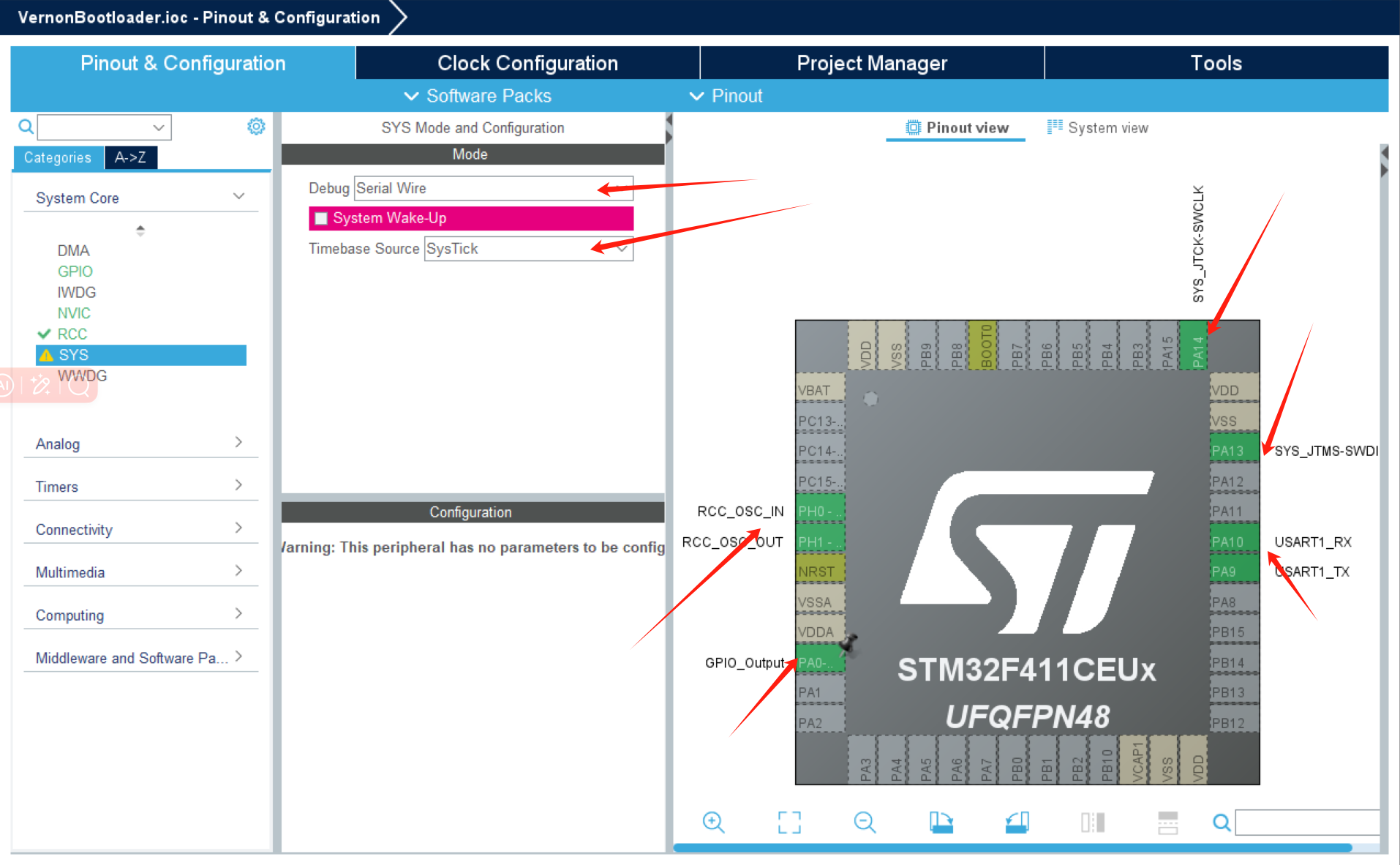Collapse the mode panel via left splitter arrow
The image size is (1400, 865).
click(669, 119)
